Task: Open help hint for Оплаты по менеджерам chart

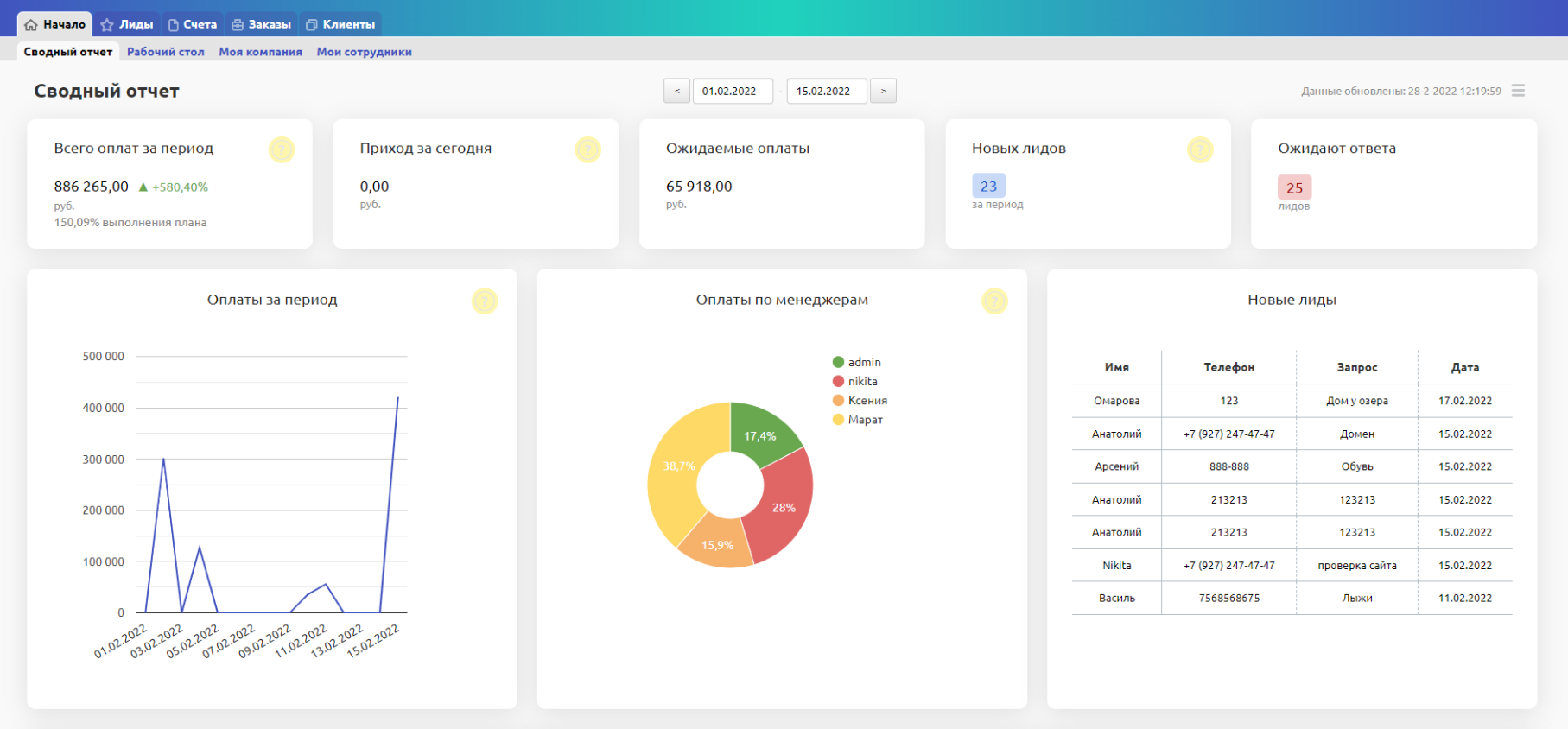Action: pos(994,301)
